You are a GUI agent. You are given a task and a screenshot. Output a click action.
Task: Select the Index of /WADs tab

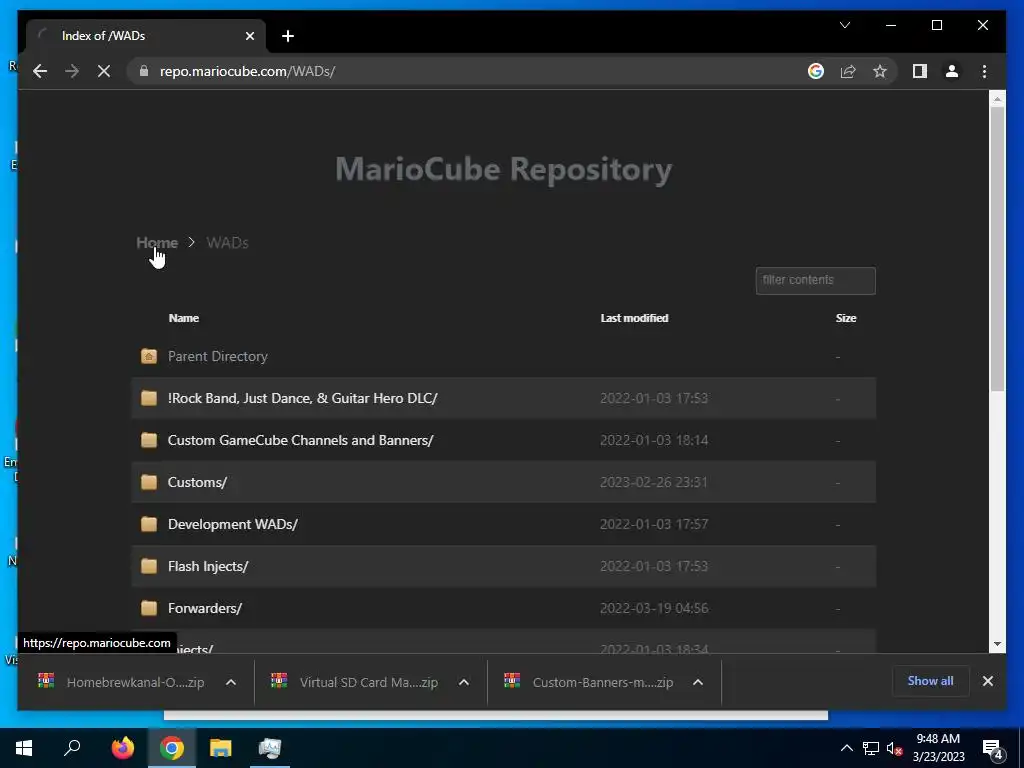pyautogui.click(x=146, y=36)
